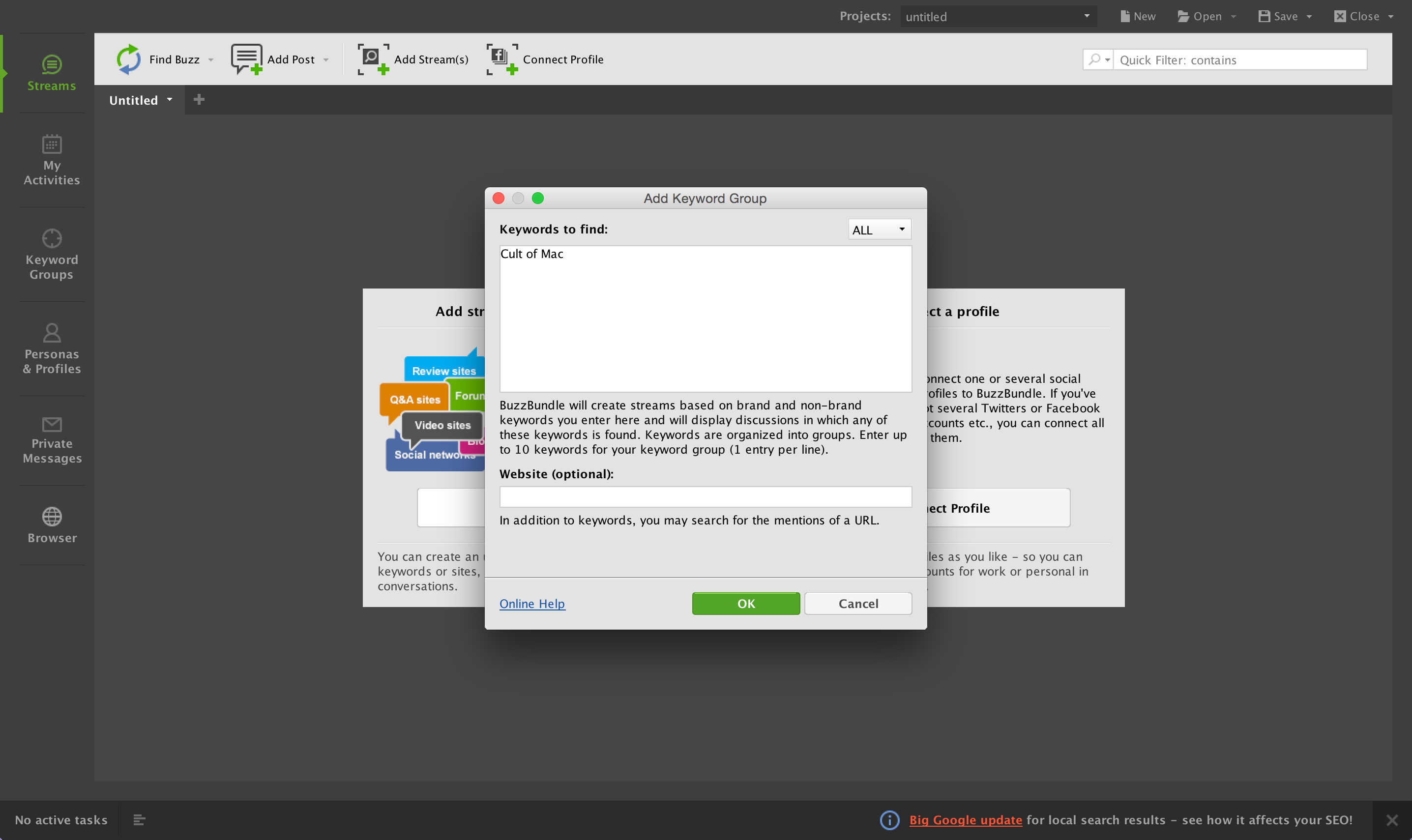Open the Keyword Groups panel
The height and width of the screenshot is (840, 1412).
click(x=52, y=254)
